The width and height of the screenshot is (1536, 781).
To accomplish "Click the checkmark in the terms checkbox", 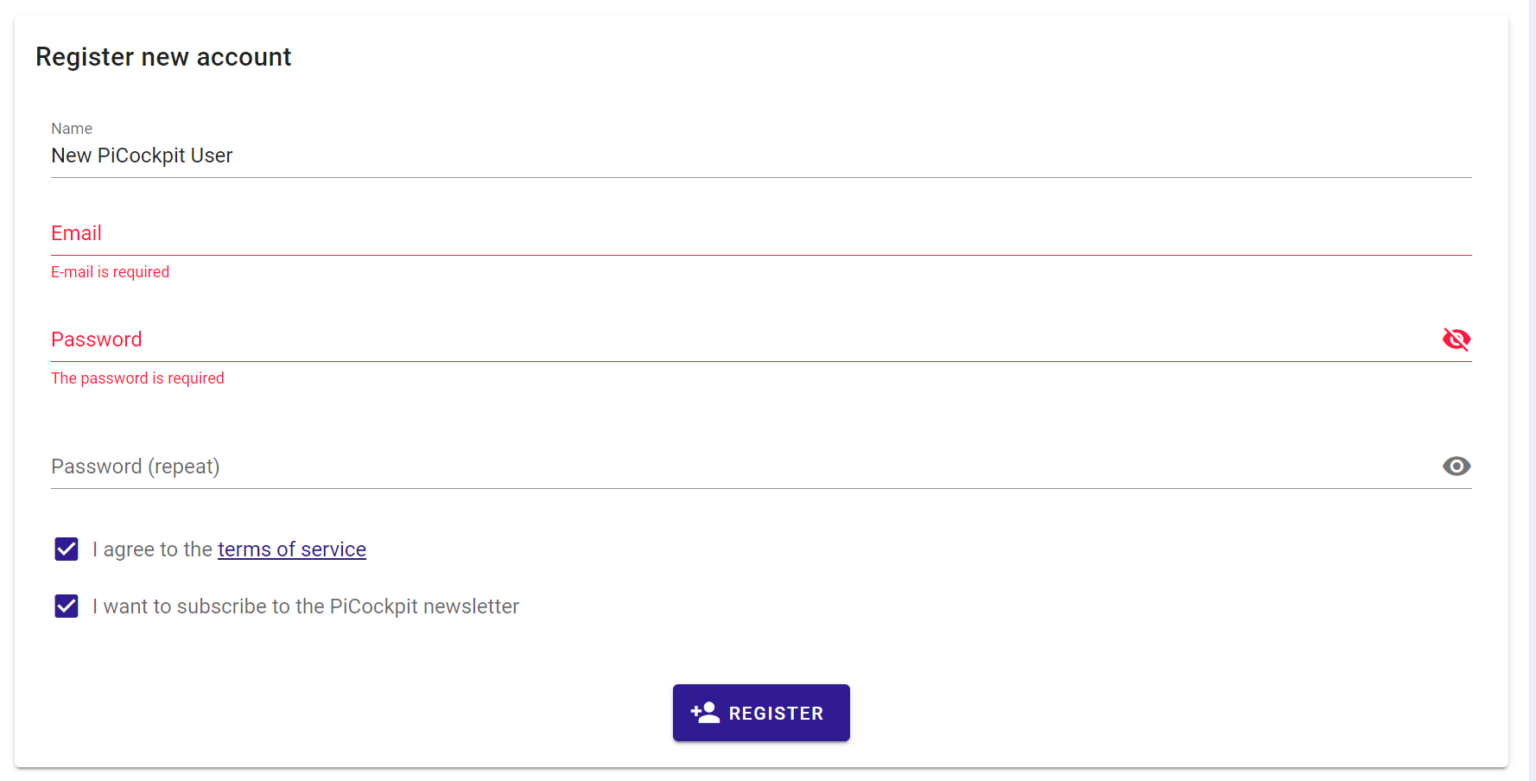I will pos(65,549).
